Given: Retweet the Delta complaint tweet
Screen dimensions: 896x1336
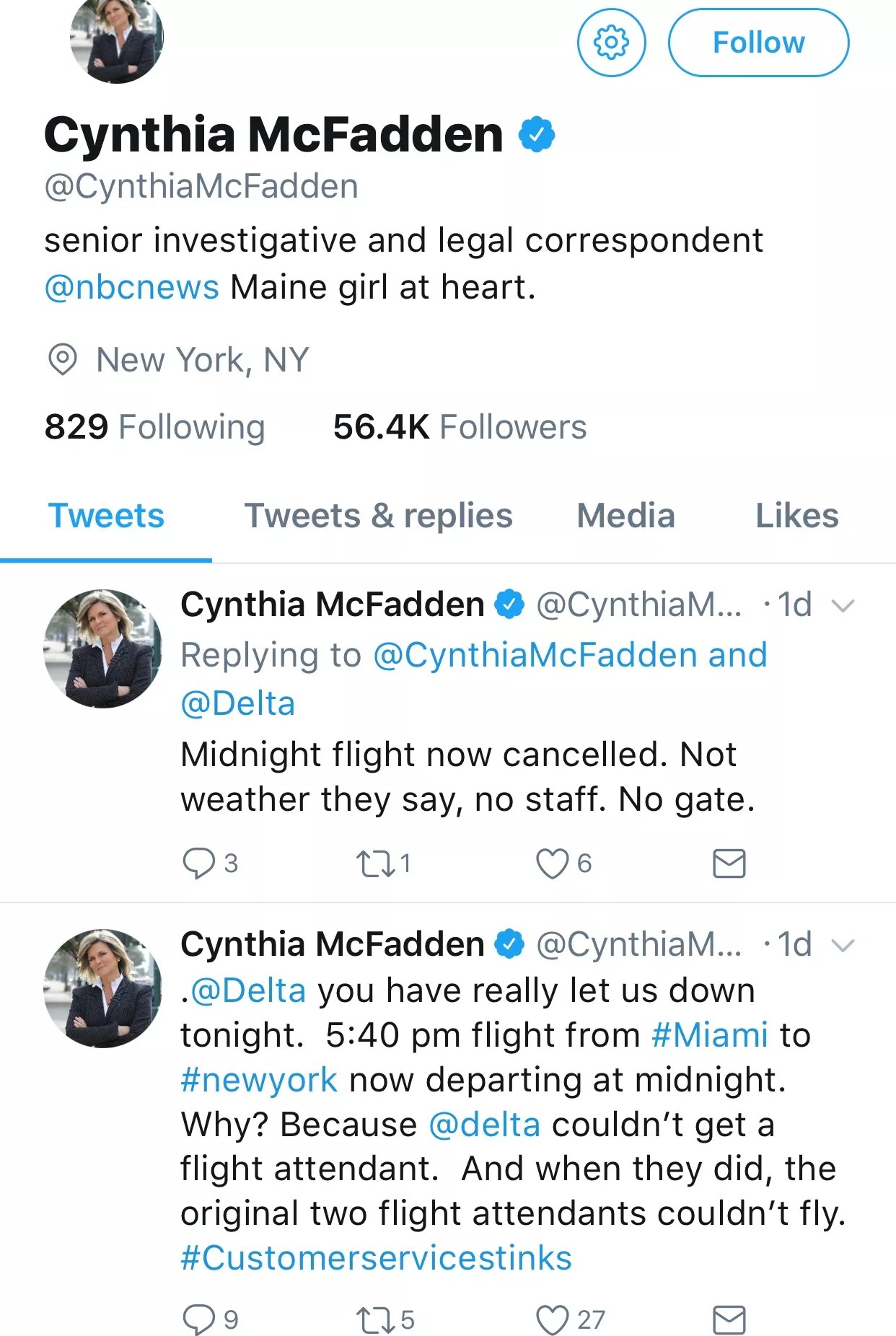Looking at the screenshot, I should pyautogui.click(x=376, y=1319).
